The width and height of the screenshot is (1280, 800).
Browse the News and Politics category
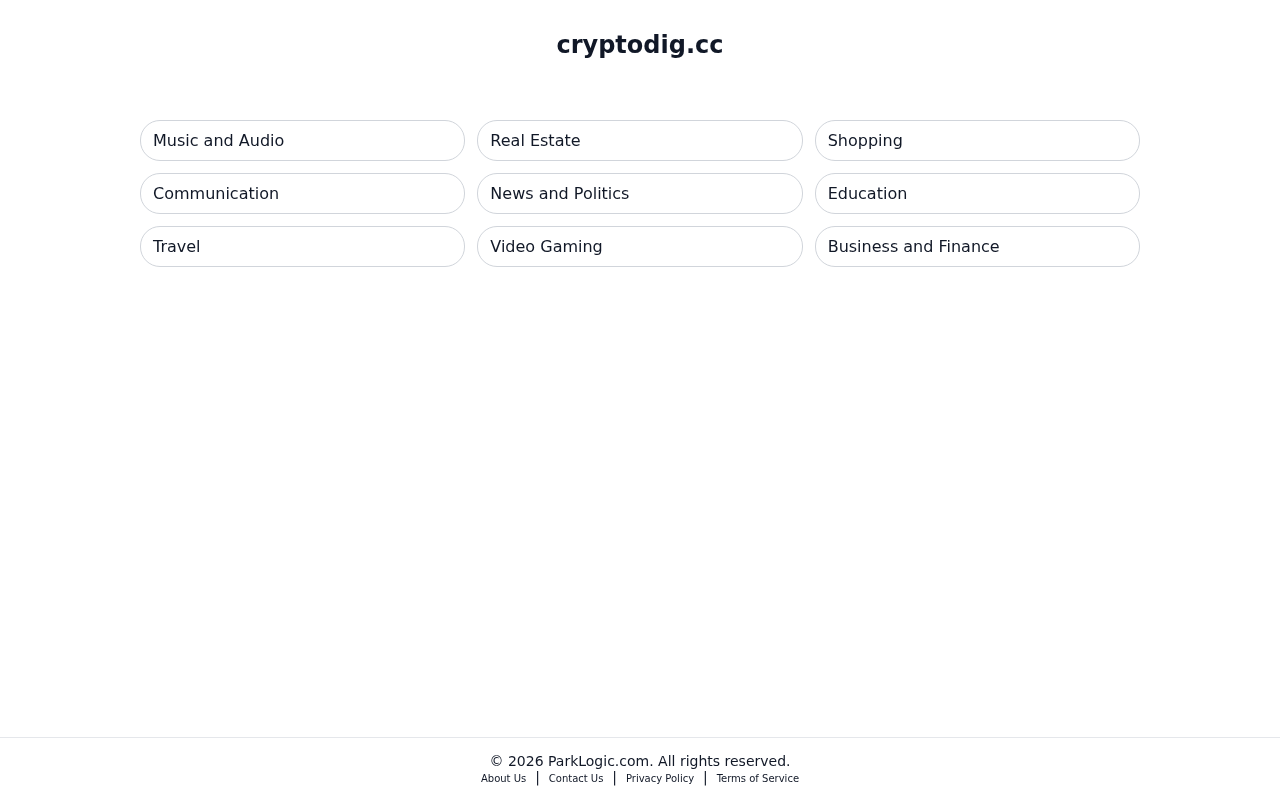[x=640, y=194]
